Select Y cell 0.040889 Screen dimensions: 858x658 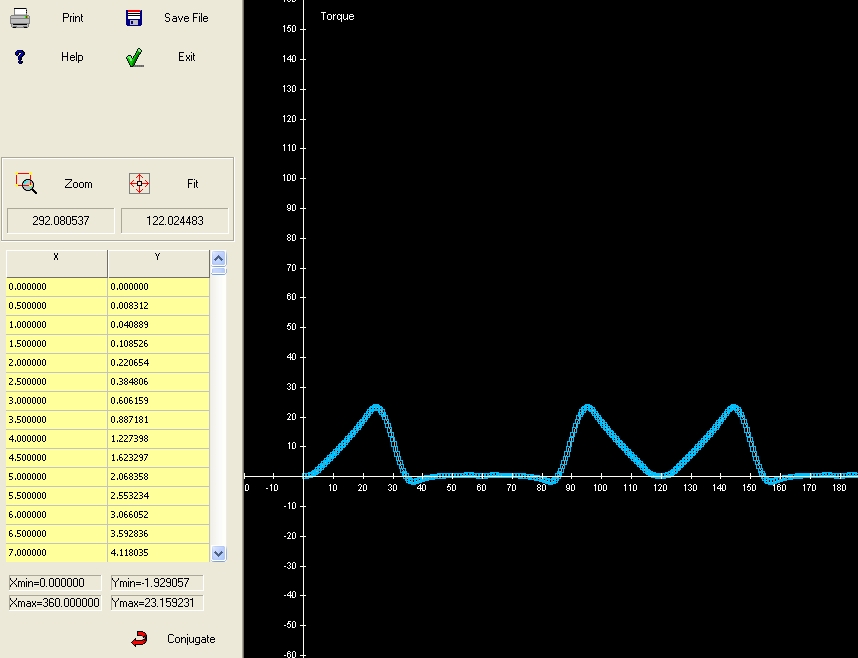click(x=158, y=325)
